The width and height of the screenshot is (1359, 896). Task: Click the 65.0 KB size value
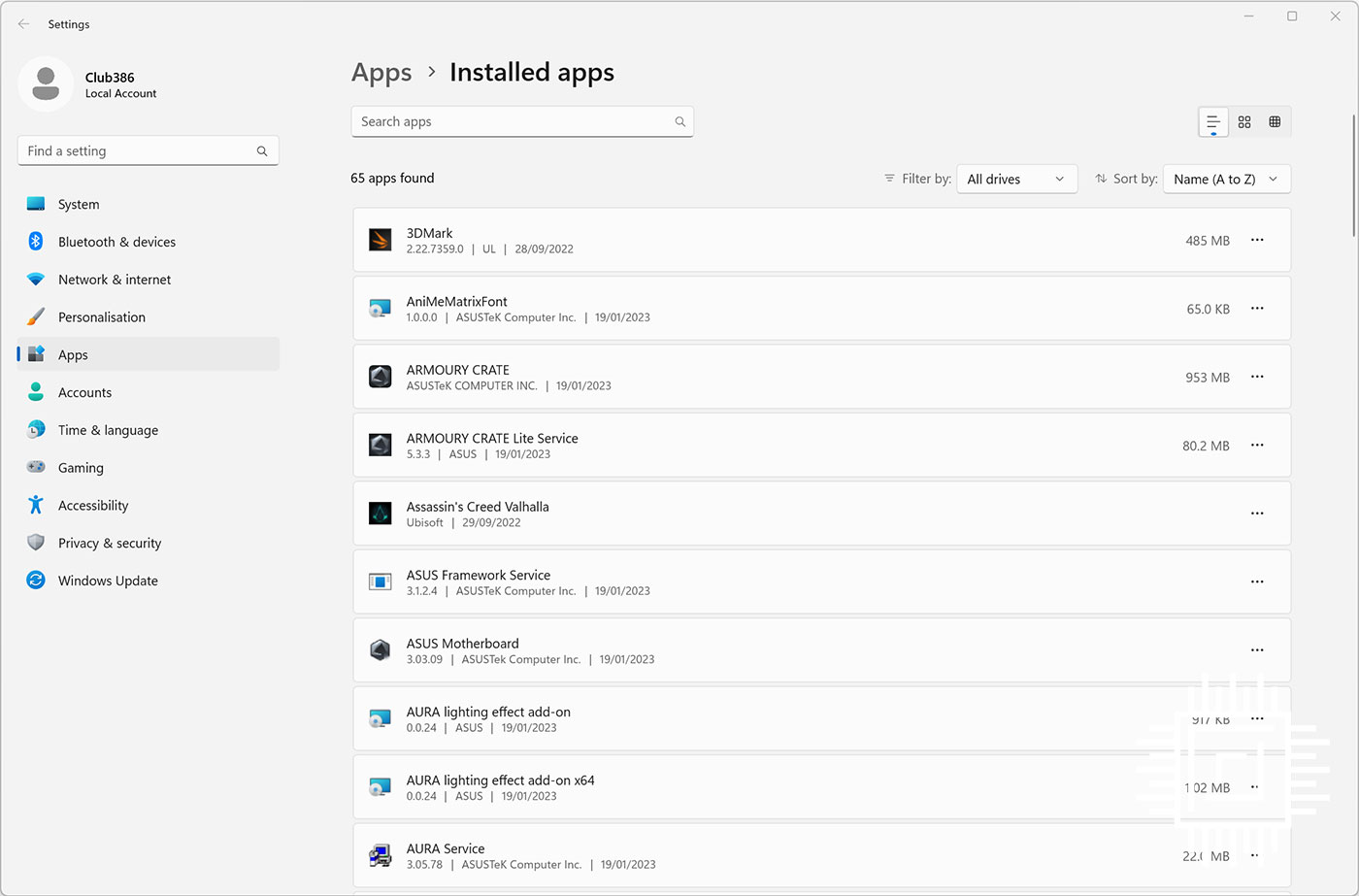(x=1209, y=309)
